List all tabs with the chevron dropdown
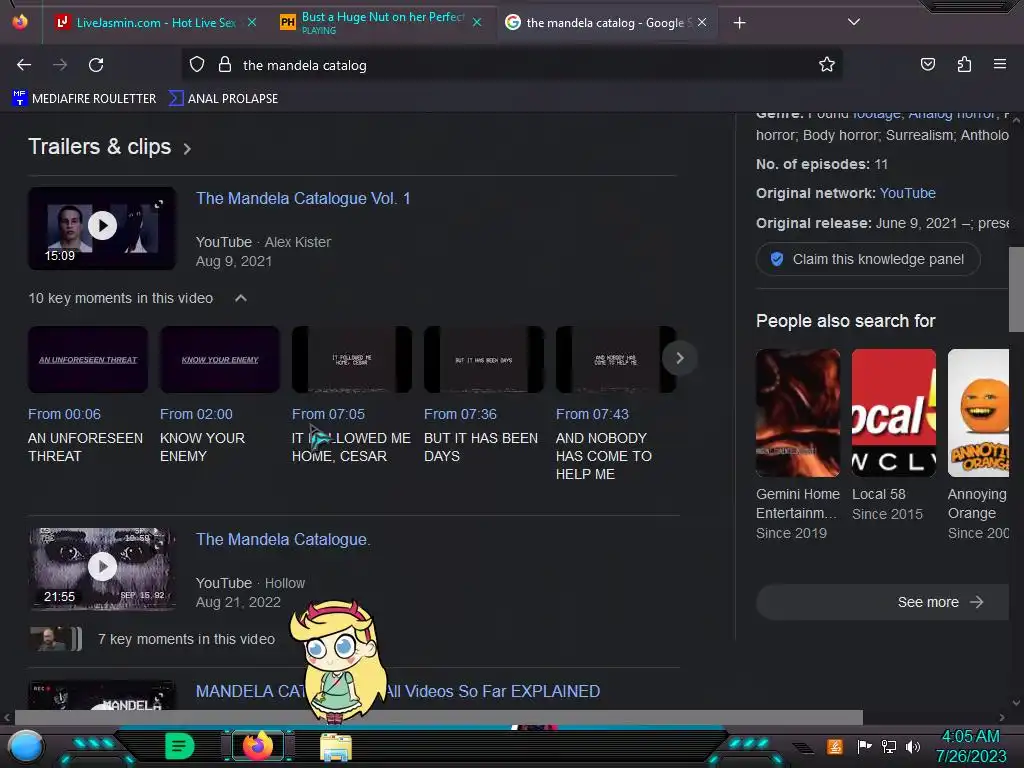Image resolution: width=1024 pixels, height=768 pixels. (853, 22)
